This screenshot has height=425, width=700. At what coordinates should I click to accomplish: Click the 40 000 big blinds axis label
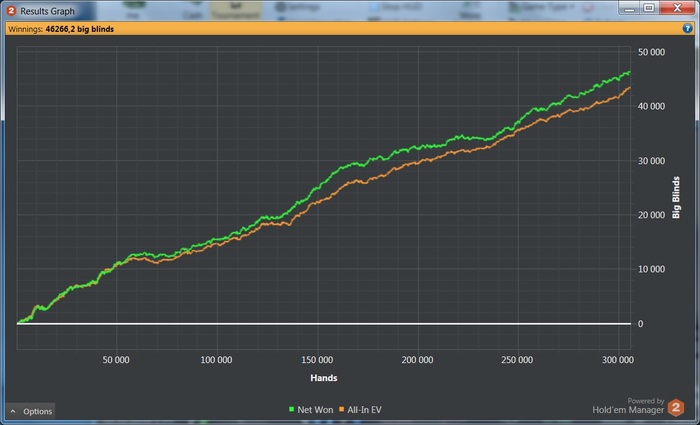pyautogui.click(x=651, y=106)
